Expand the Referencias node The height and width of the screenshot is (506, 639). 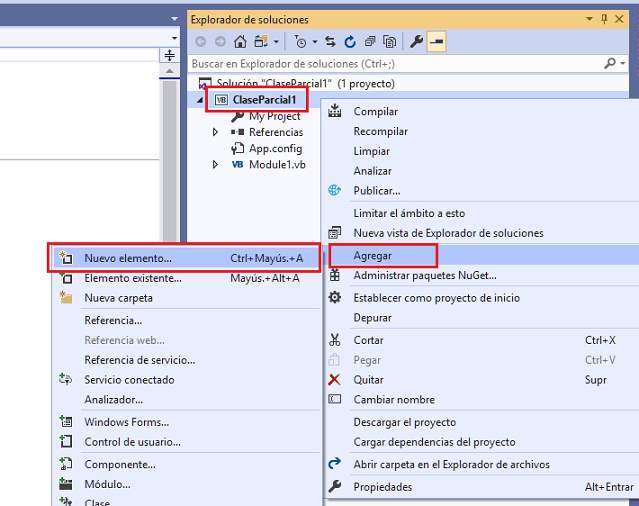coord(215,132)
